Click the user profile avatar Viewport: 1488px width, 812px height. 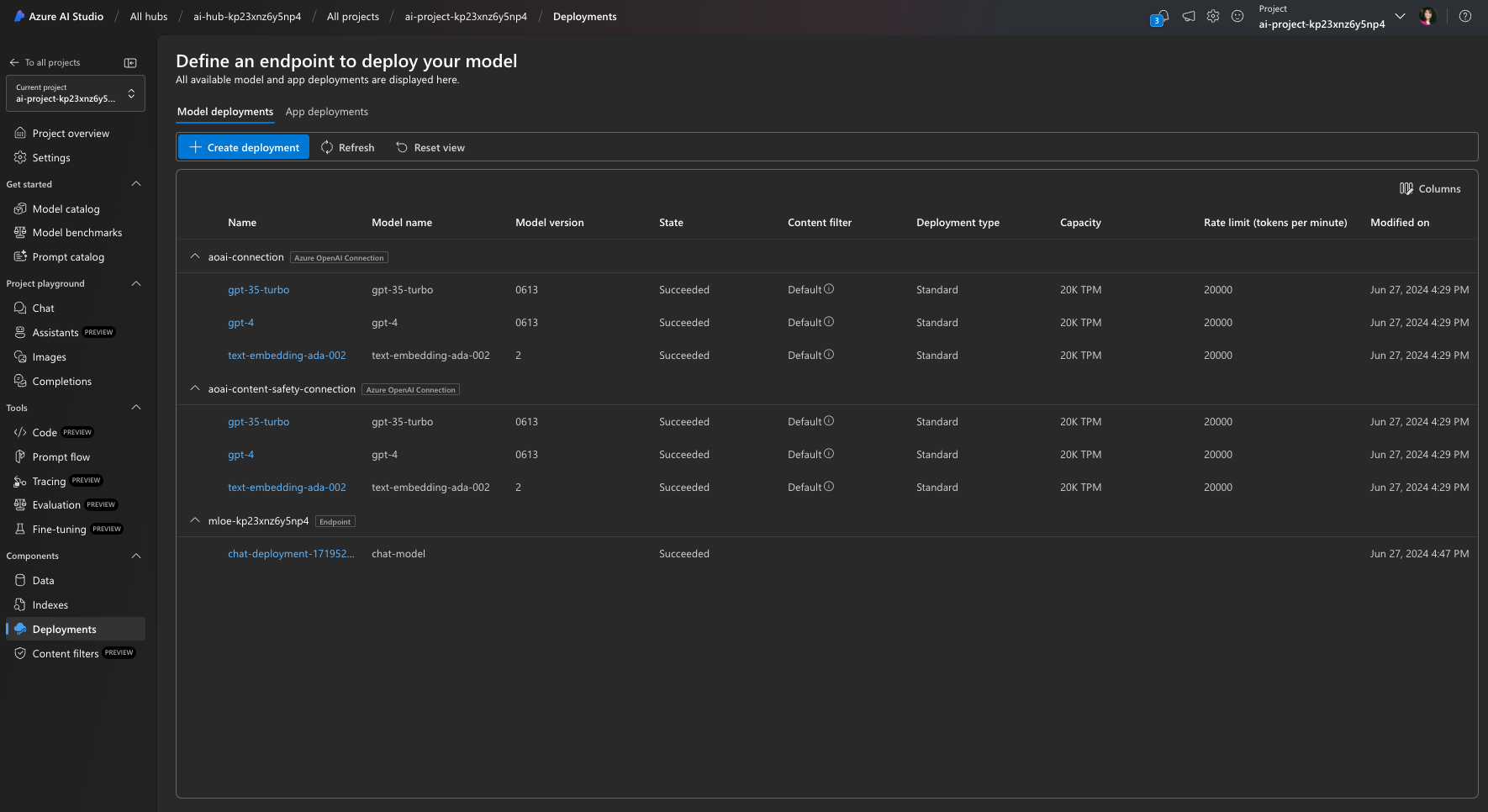point(1427,16)
